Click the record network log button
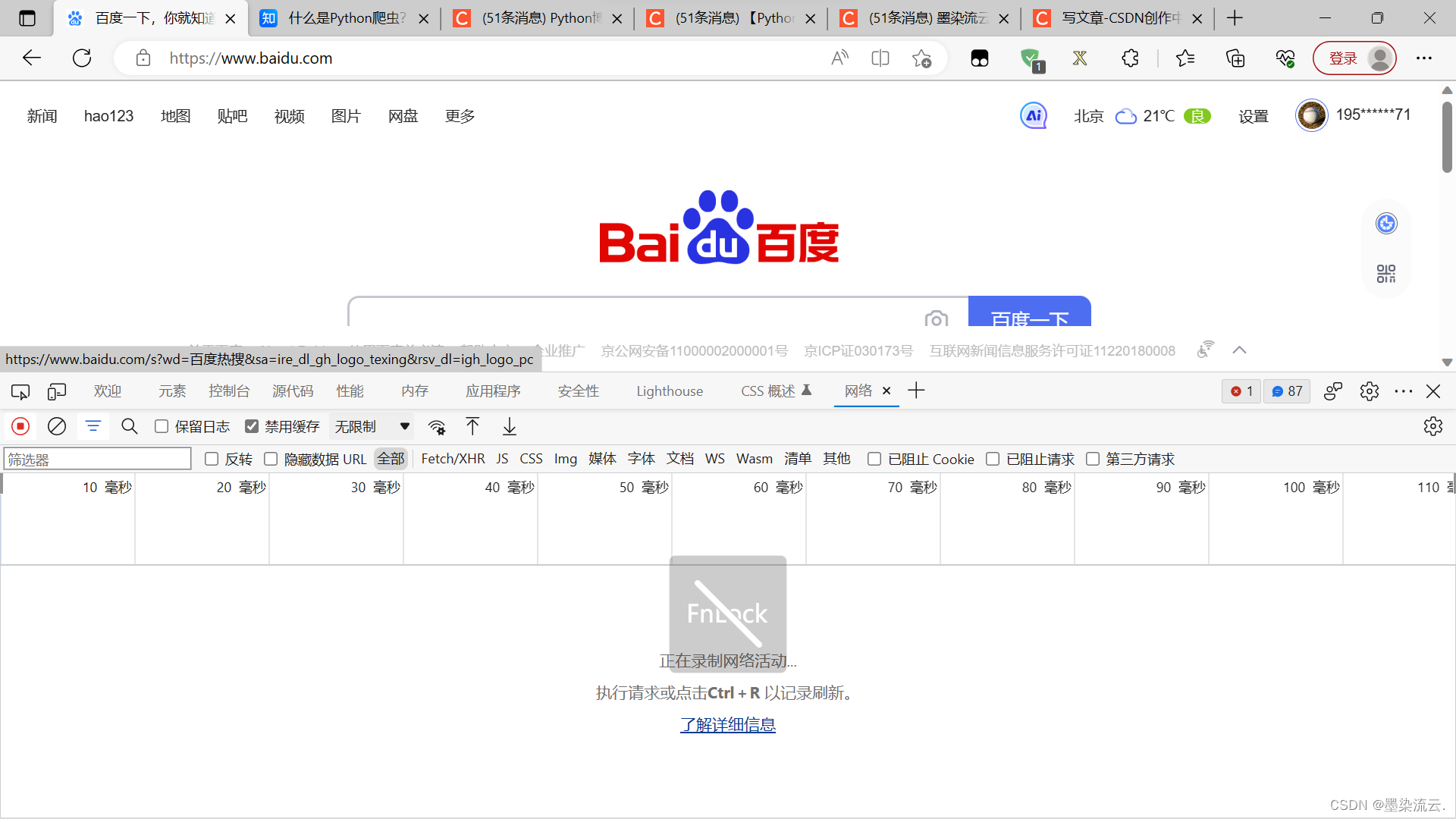 pyautogui.click(x=20, y=426)
